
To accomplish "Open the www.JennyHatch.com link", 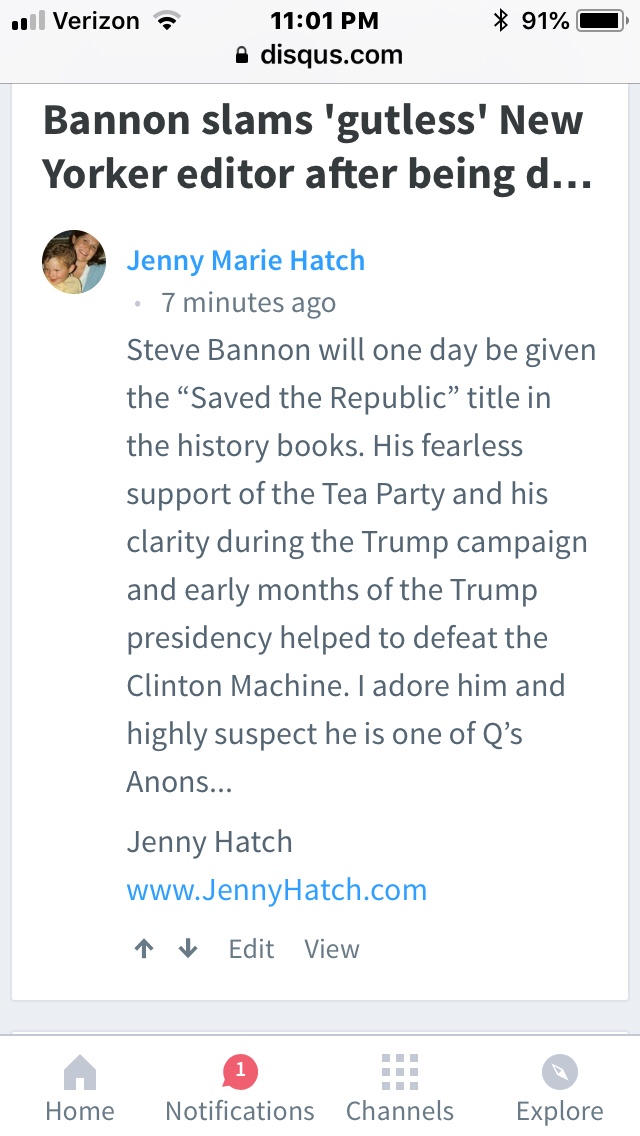I will tap(276, 890).
